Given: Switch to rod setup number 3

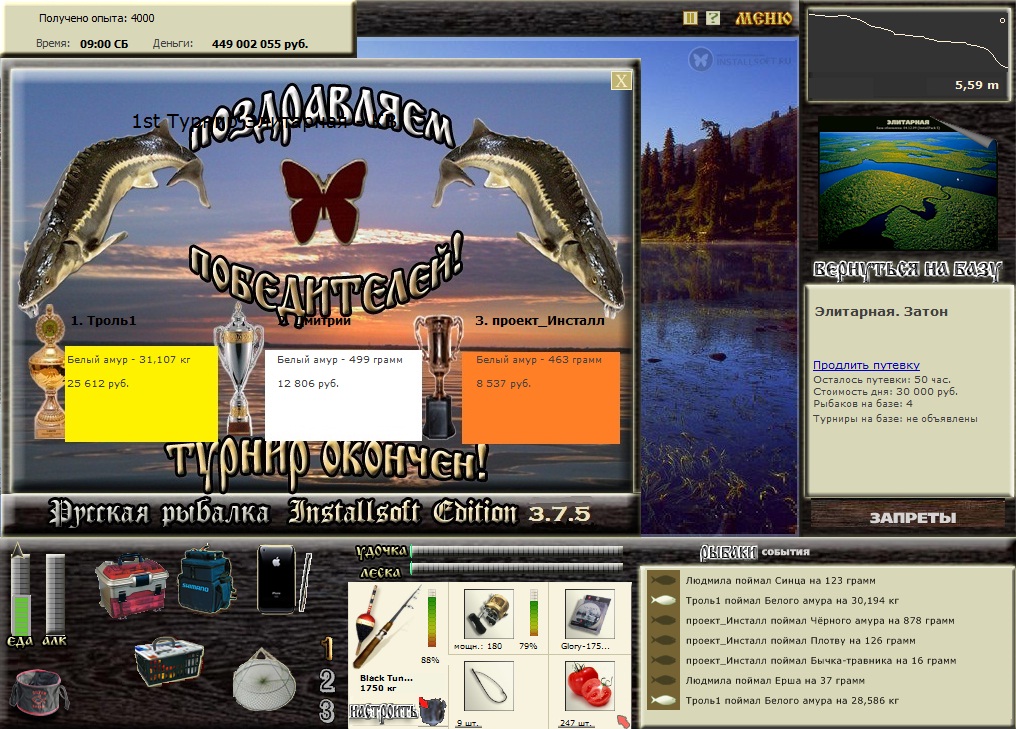Looking at the screenshot, I should pos(327,711).
